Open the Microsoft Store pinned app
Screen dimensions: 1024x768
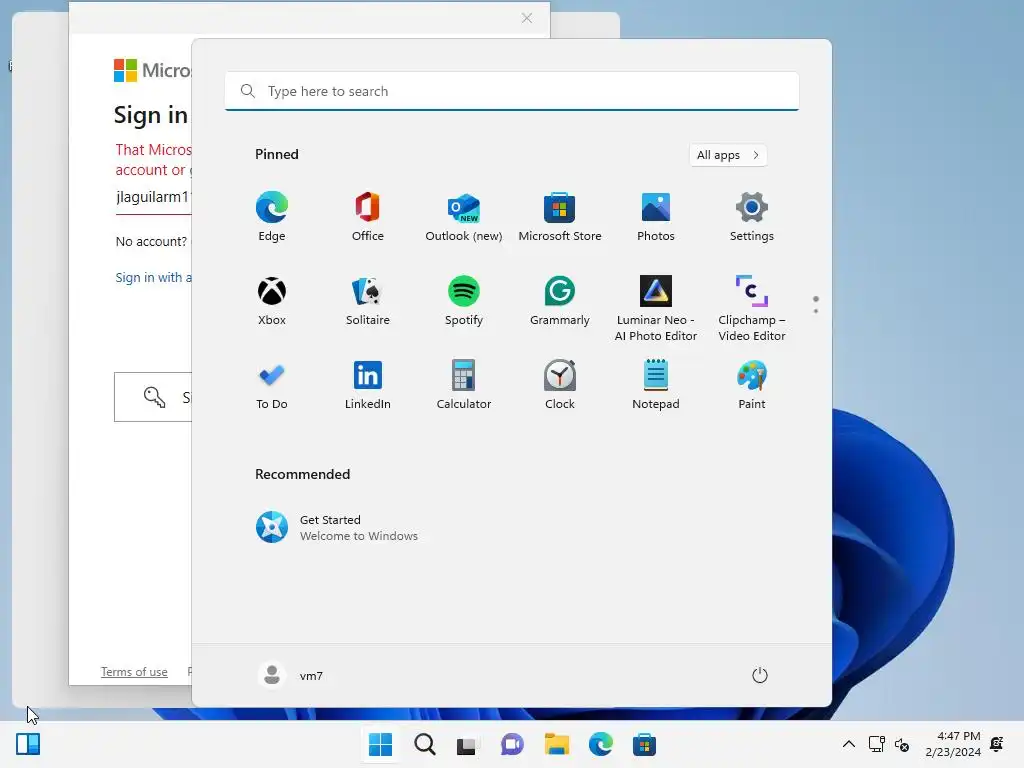coord(560,217)
